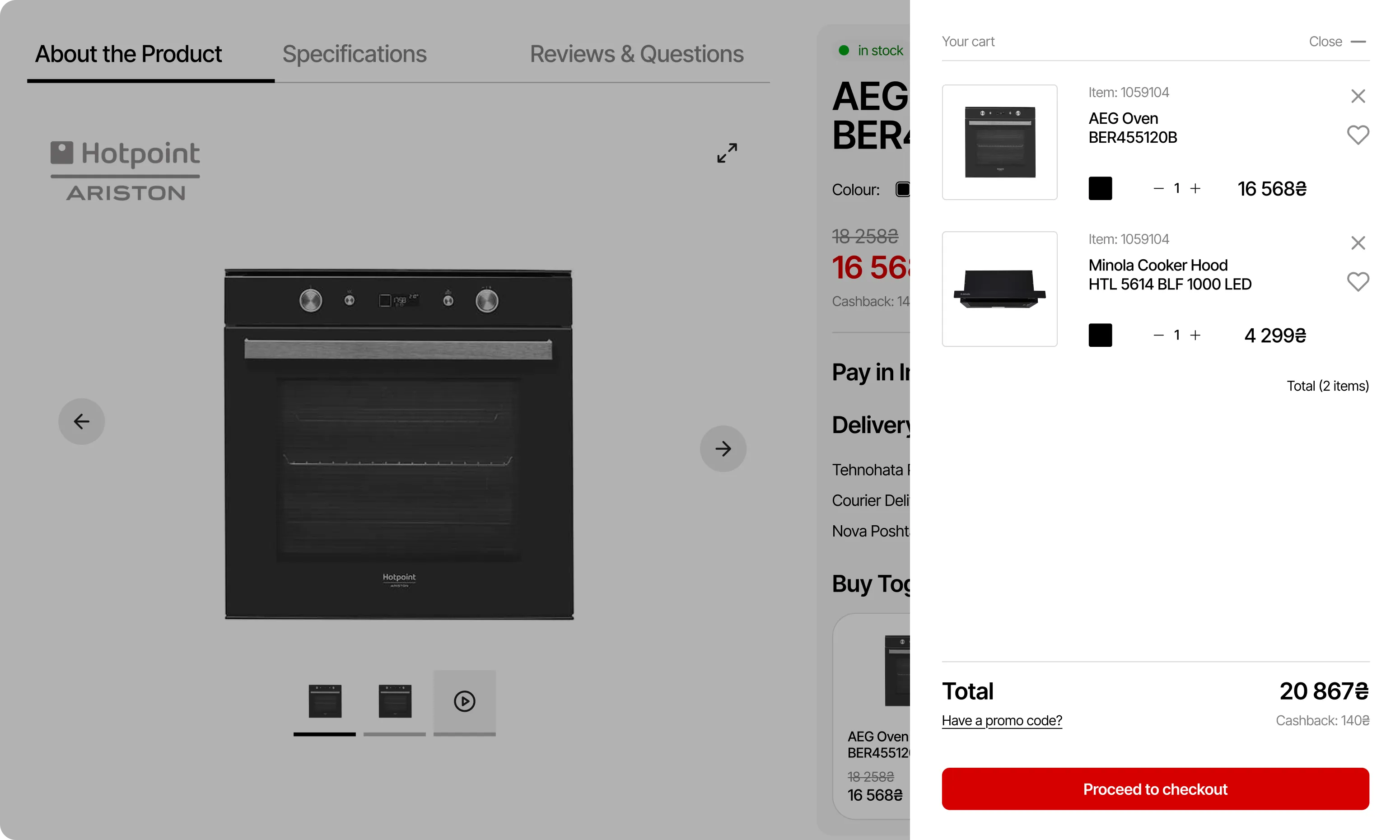
Task: Open the Specifications tab
Action: click(x=354, y=54)
